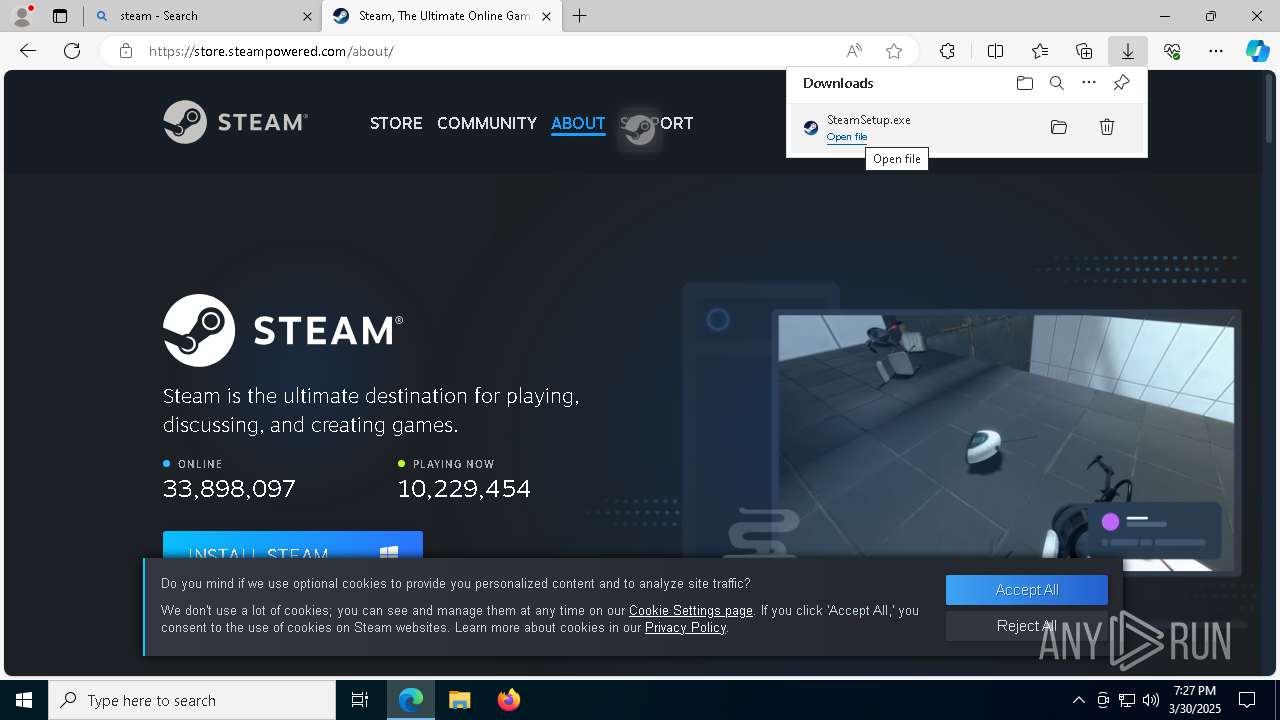Open the Favorites list icon
The height and width of the screenshot is (720, 1280).
click(1040, 51)
